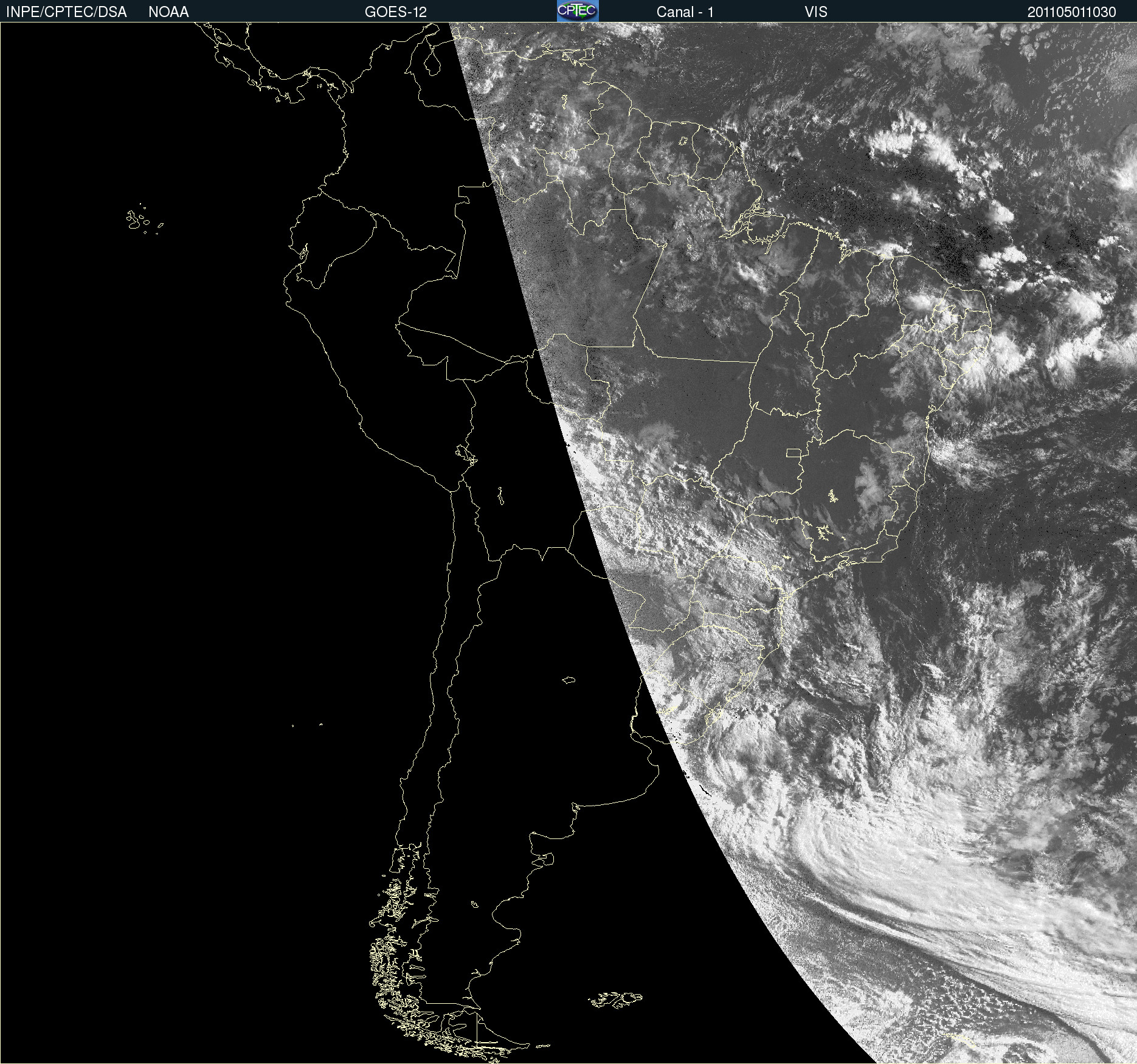The height and width of the screenshot is (1064, 1137).
Task: Click the INPE/CPTEC/DSA header text
Action: point(66,12)
